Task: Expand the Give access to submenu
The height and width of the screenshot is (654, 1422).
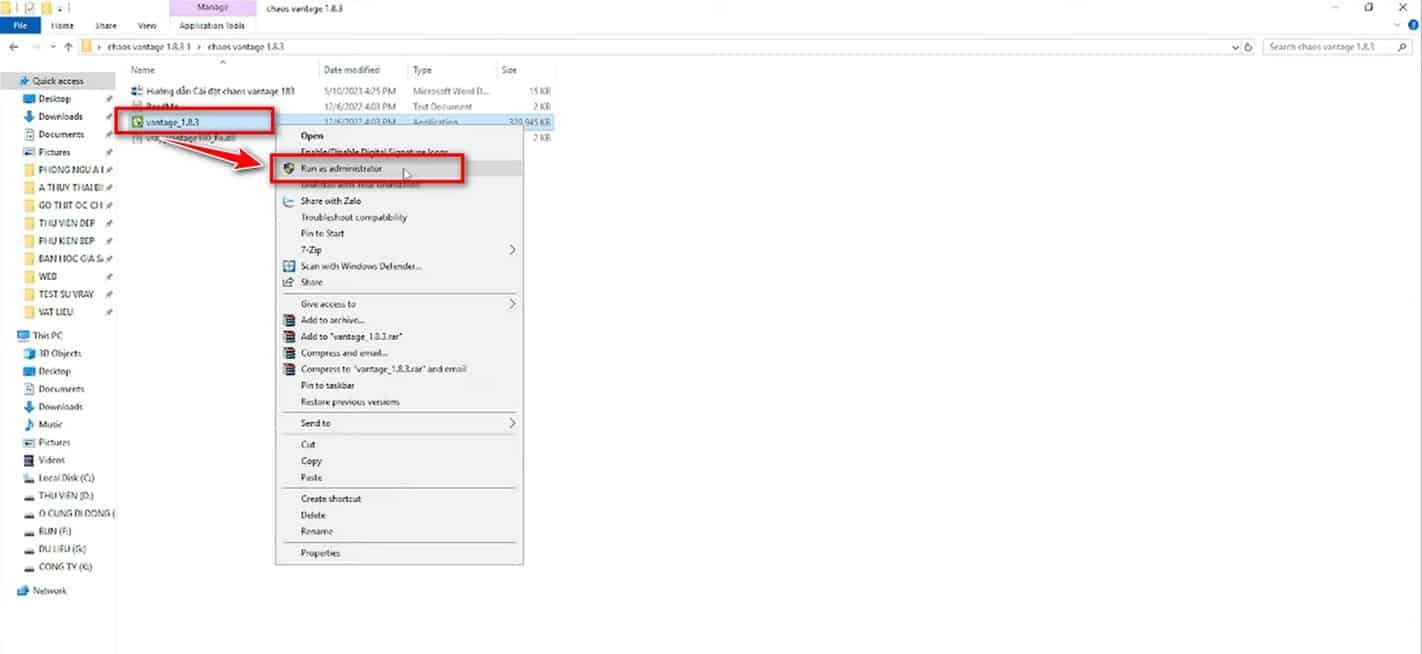Action: coord(513,304)
